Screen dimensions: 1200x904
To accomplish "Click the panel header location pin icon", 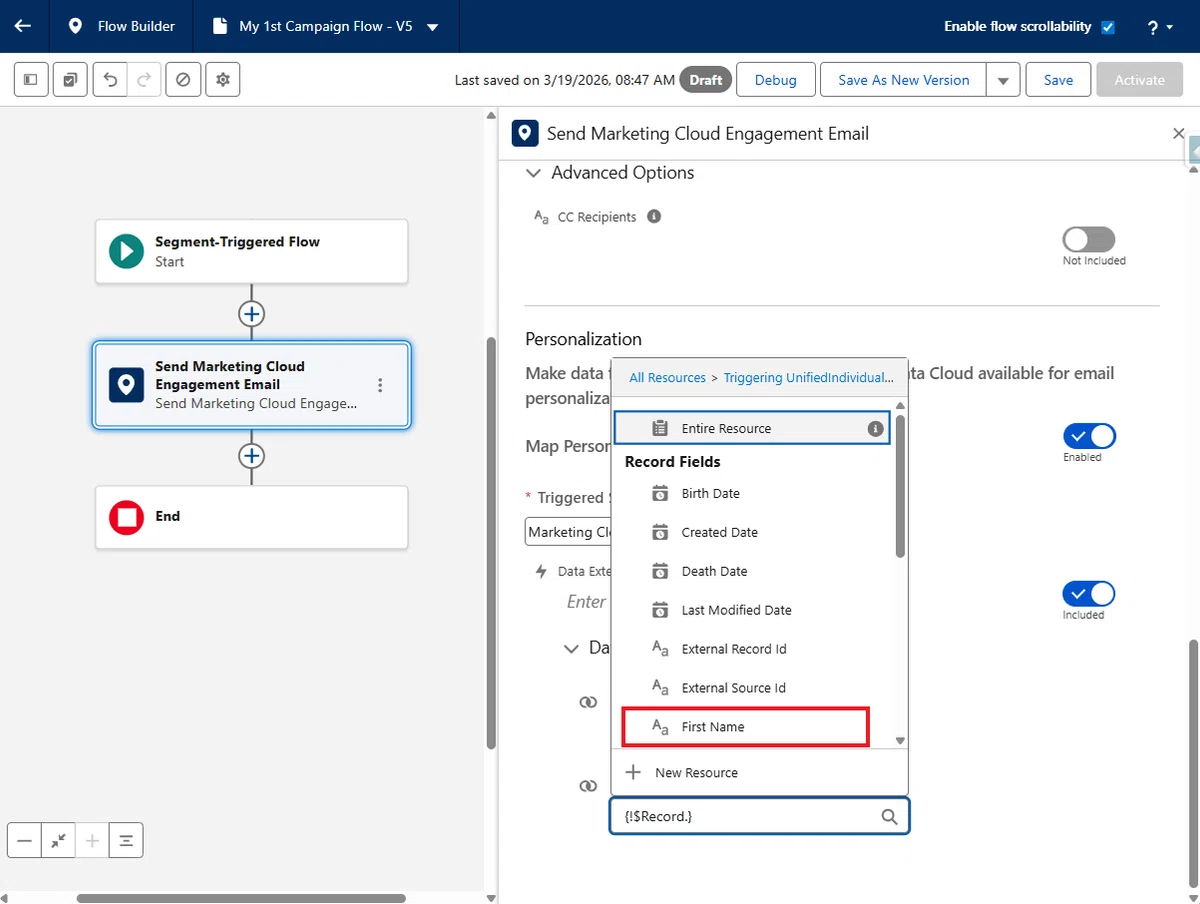I will [524, 133].
